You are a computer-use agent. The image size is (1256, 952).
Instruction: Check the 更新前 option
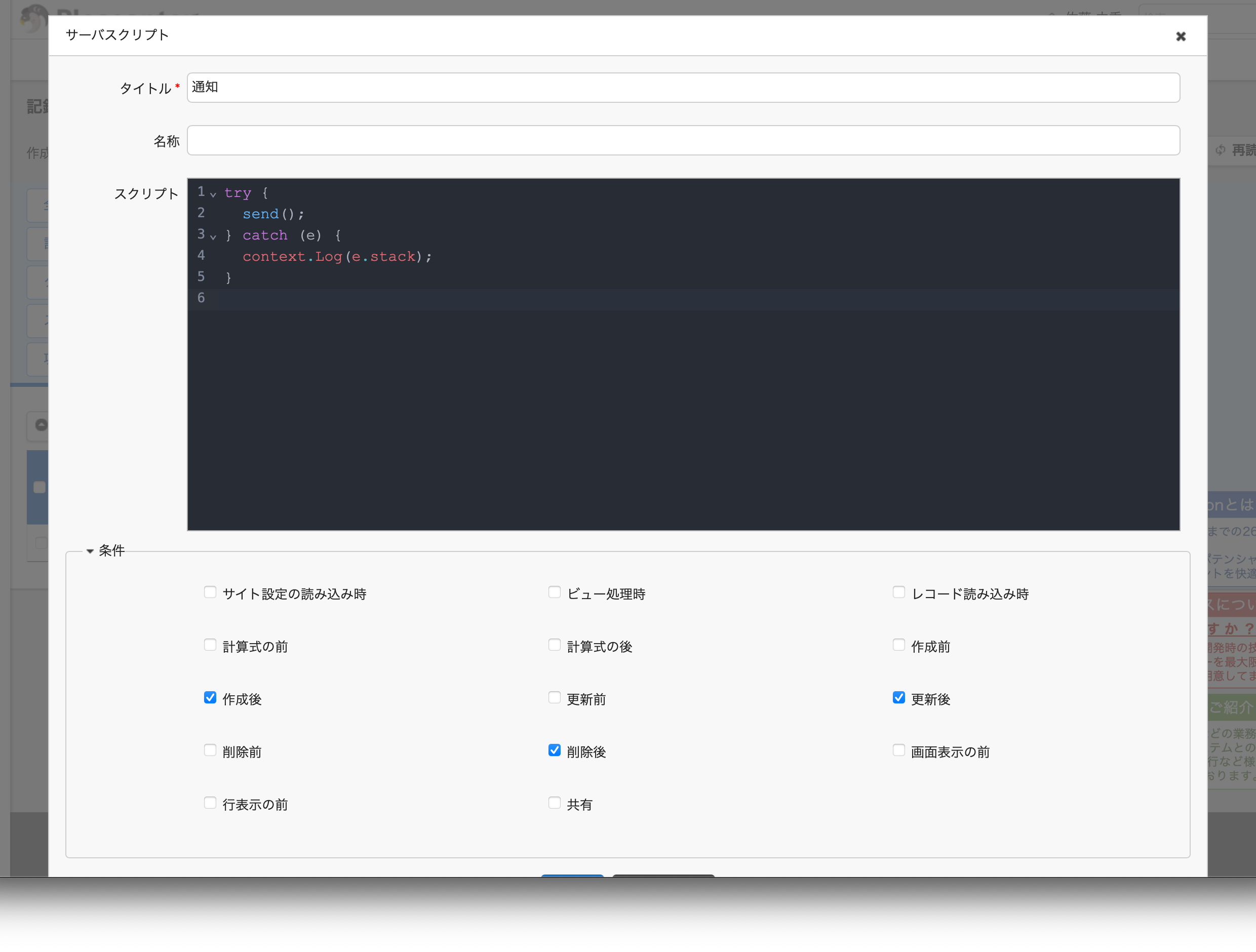554,698
